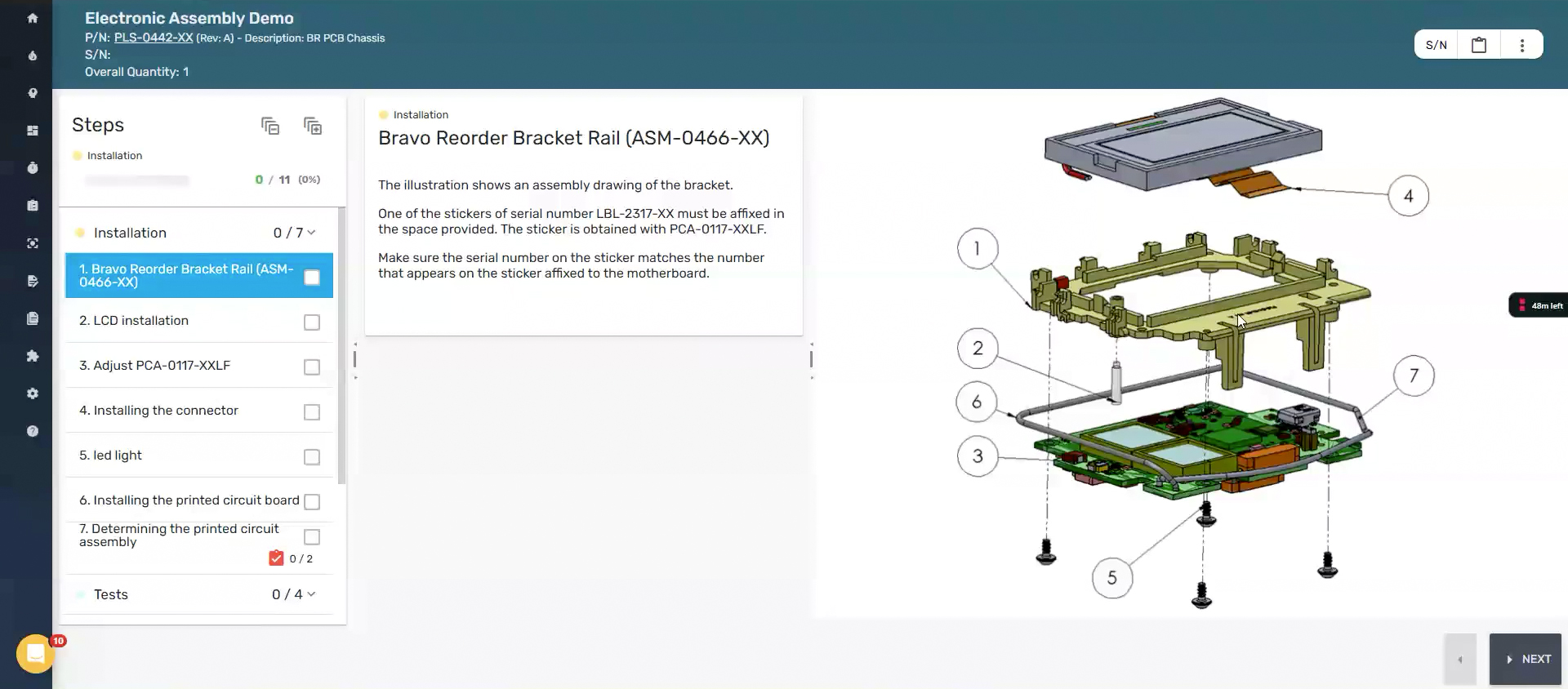The width and height of the screenshot is (1568, 689).
Task: Expand the Tests section
Action: 311,594
